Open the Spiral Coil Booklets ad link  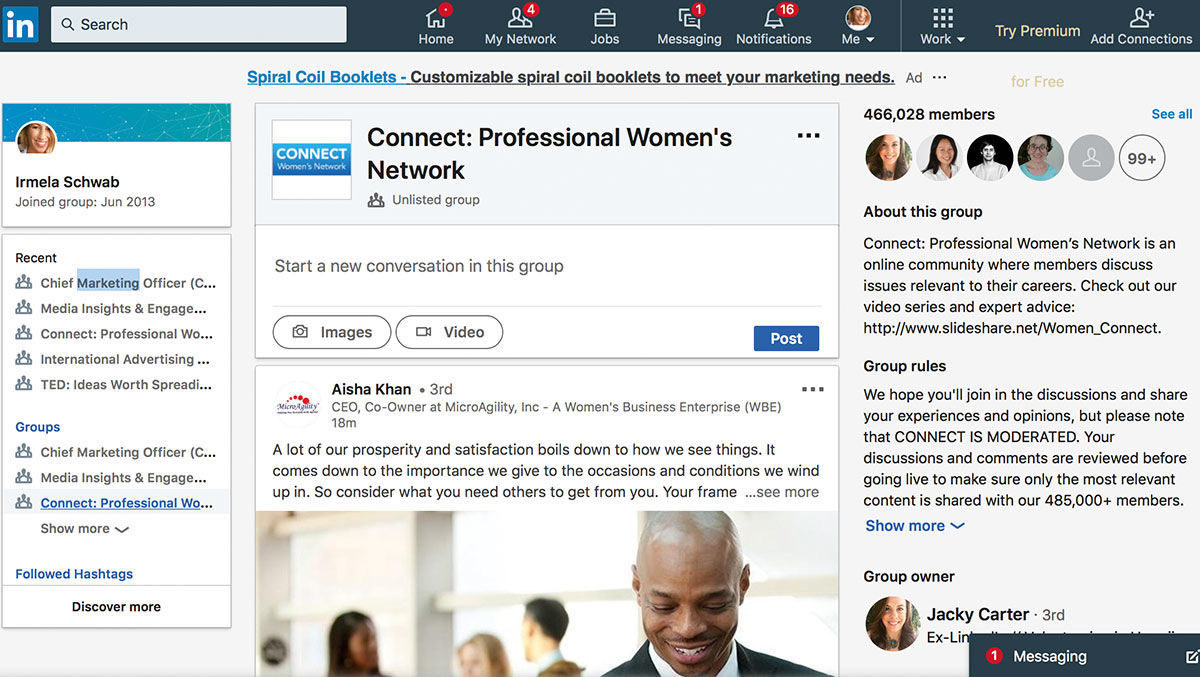571,77
